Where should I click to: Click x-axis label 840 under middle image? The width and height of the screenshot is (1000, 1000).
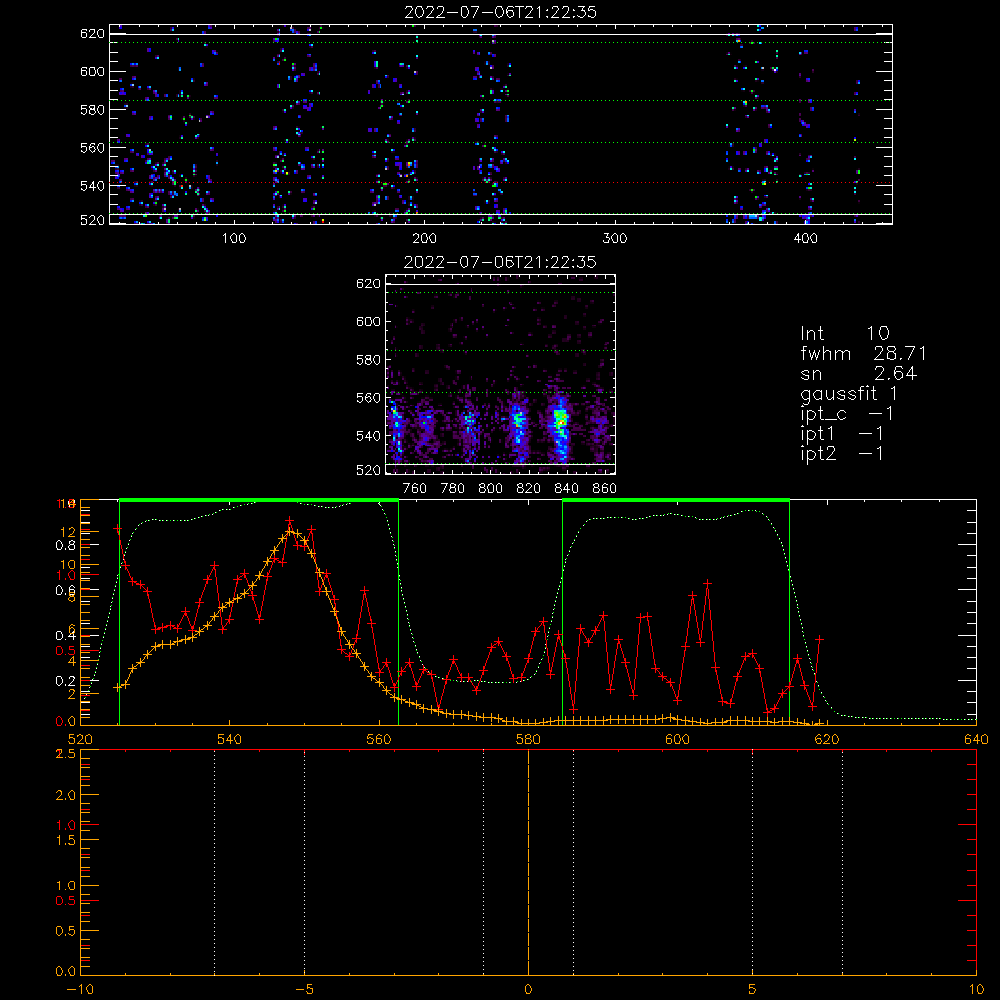click(566, 489)
